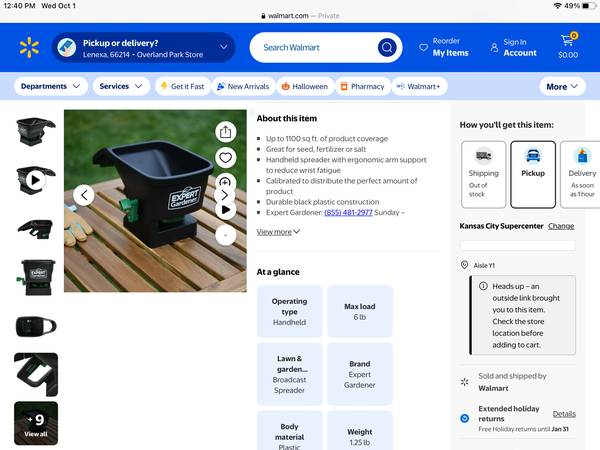Click the pickup or delivery location icon

pyautogui.click(x=67, y=47)
